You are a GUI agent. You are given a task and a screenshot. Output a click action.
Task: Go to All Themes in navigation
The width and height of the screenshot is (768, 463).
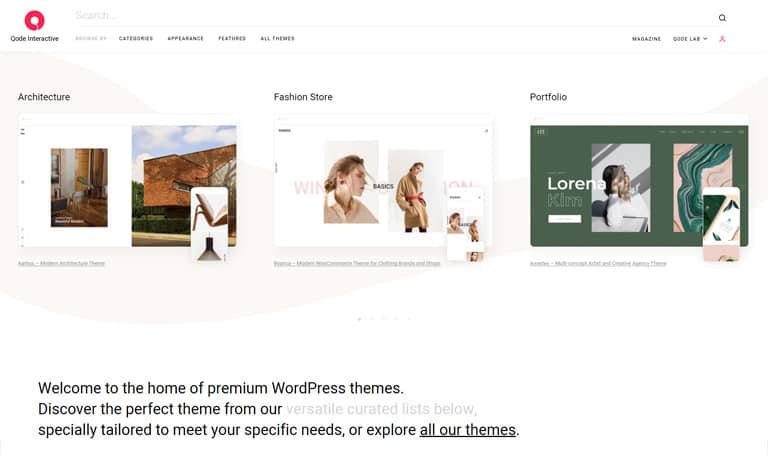[x=277, y=39]
